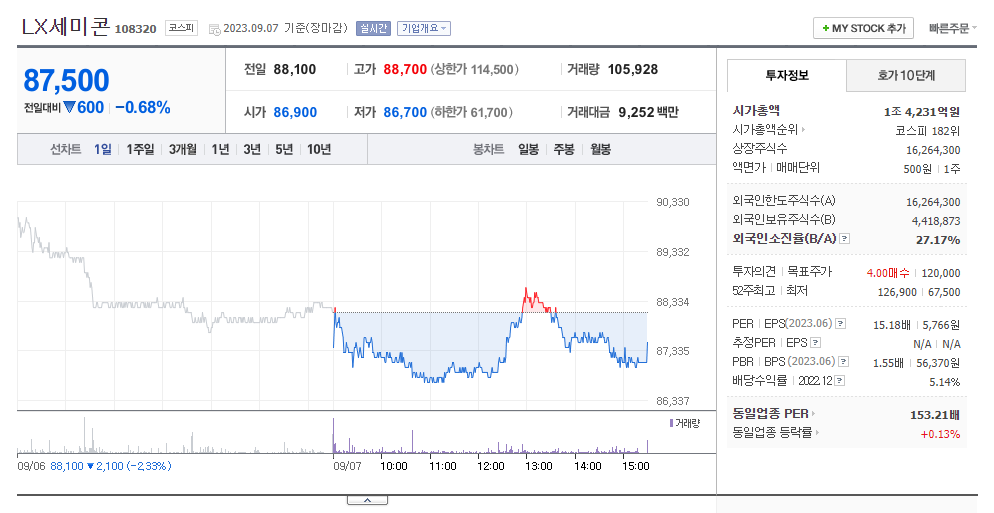Viewport: 994px width, 513px height.
Task: Click the 투자의견 label
Action: (754, 271)
